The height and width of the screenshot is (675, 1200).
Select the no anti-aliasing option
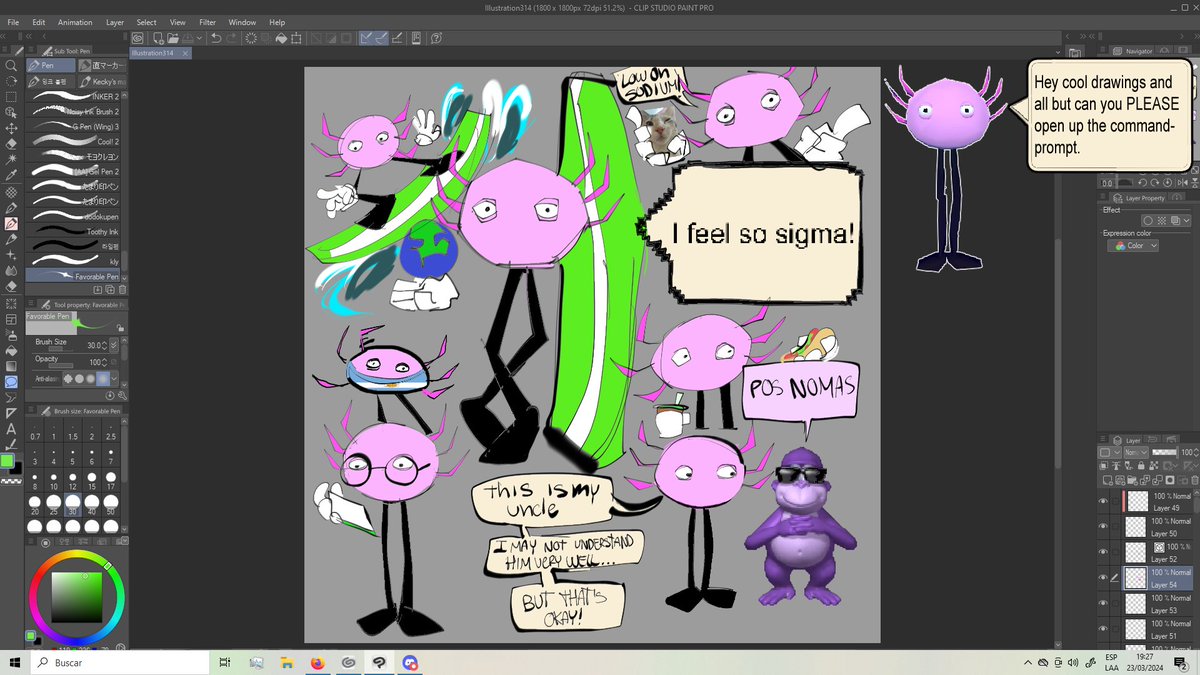pyautogui.click(x=68, y=378)
